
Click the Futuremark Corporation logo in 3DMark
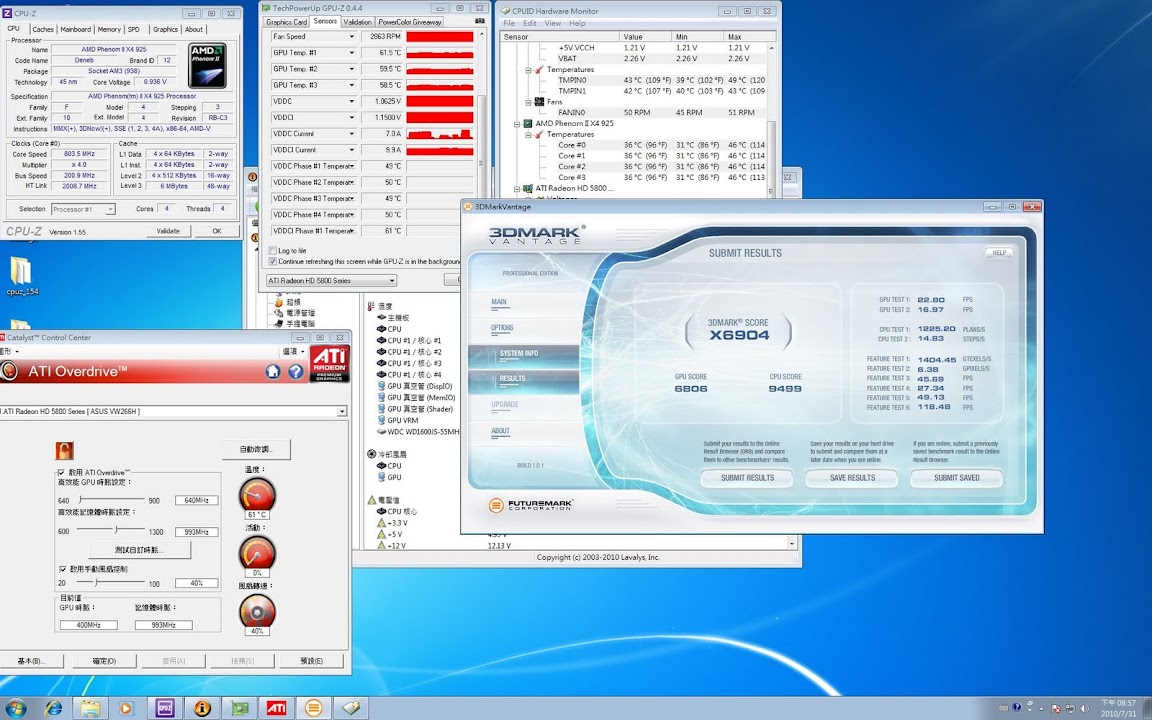point(530,505)
